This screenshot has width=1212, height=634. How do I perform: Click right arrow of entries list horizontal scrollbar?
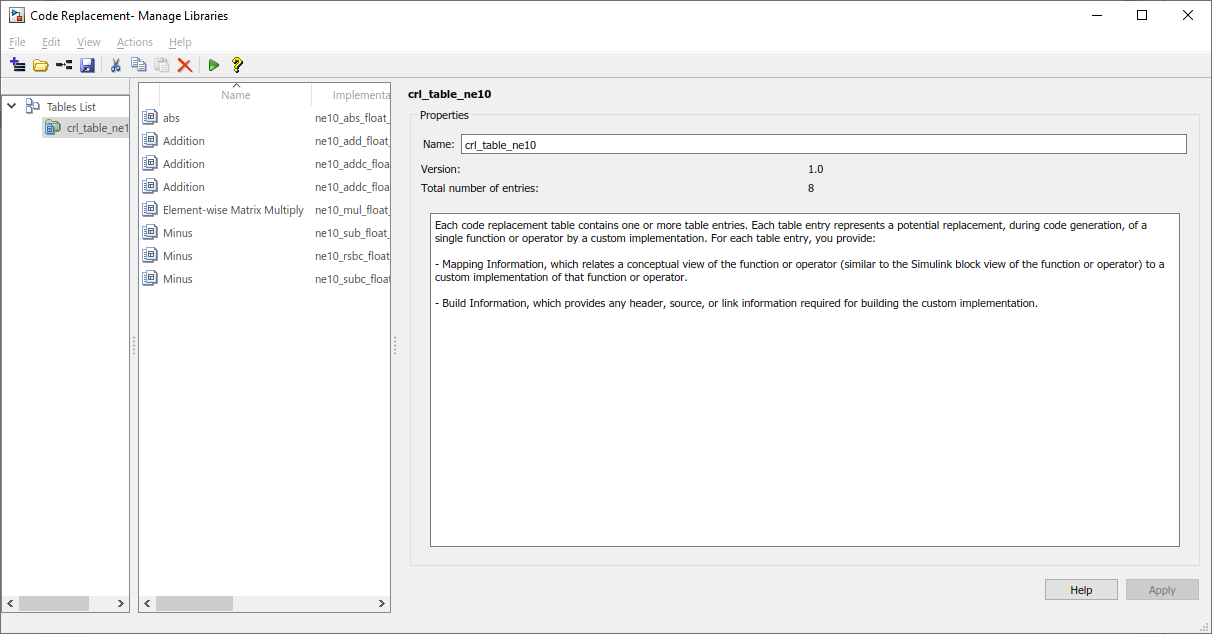coord(382,604)
